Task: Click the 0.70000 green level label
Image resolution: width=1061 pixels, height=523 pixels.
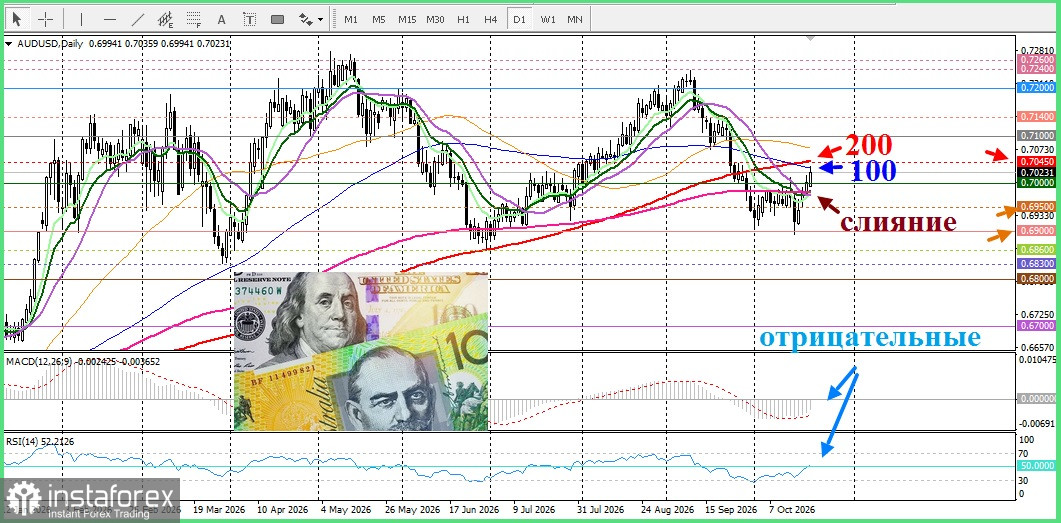Action: point(1038,183)
